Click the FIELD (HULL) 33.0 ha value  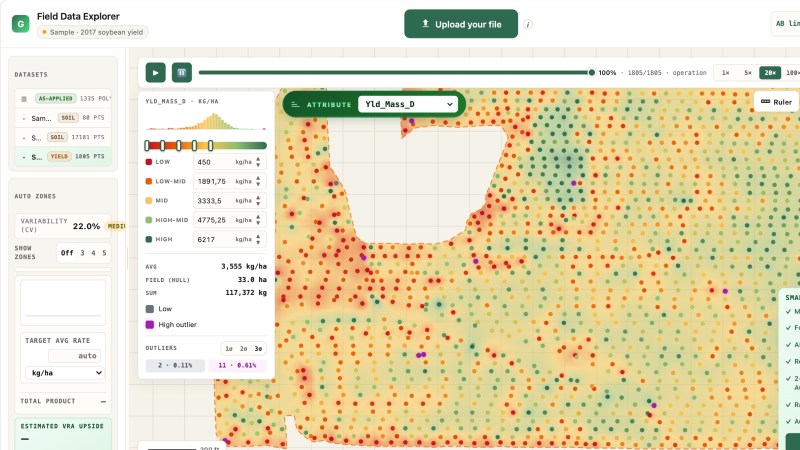(252, 280)
